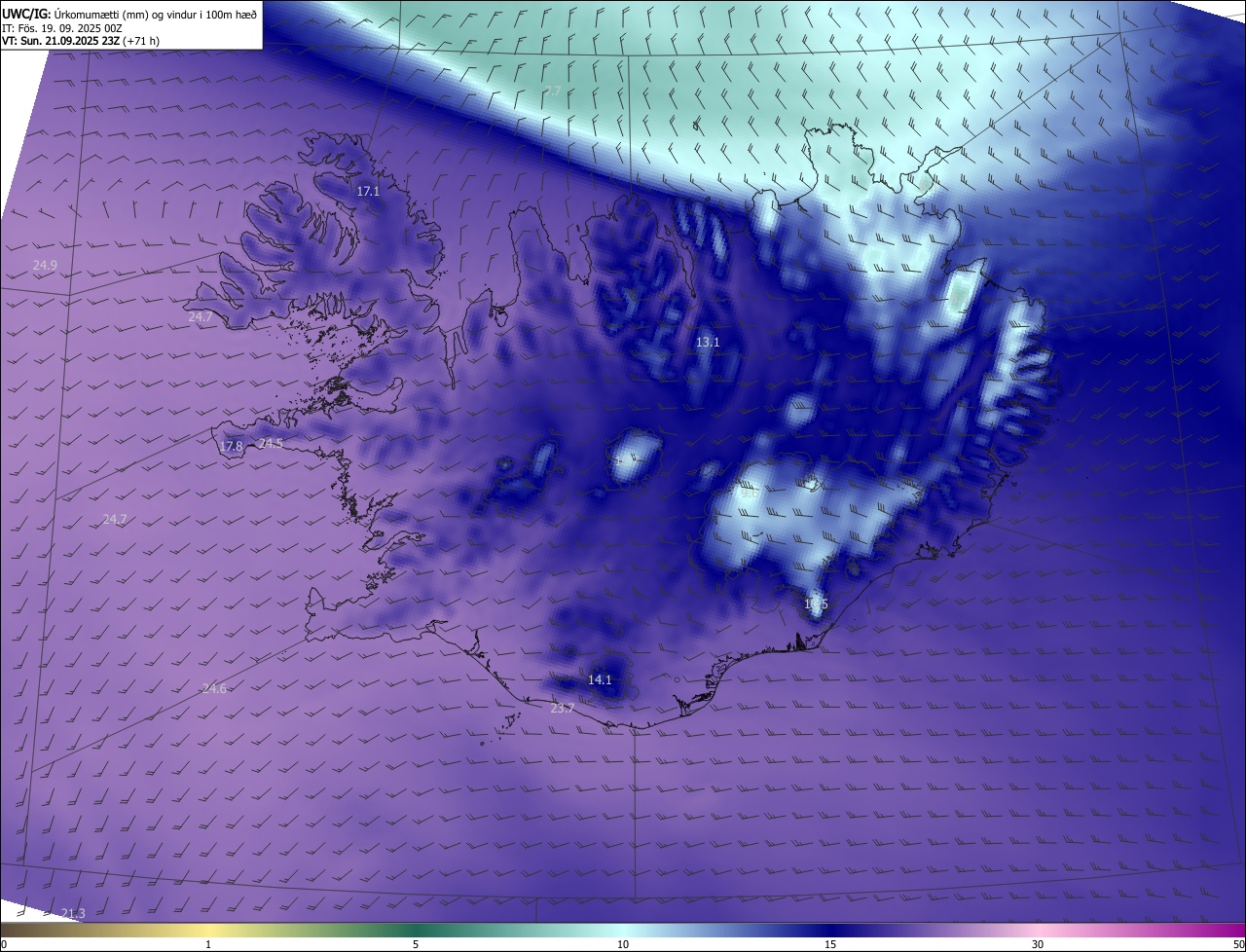1246x952 pixels.
Task: Click the color scale tick labeled 50
Action: [x=1238, y=944]
